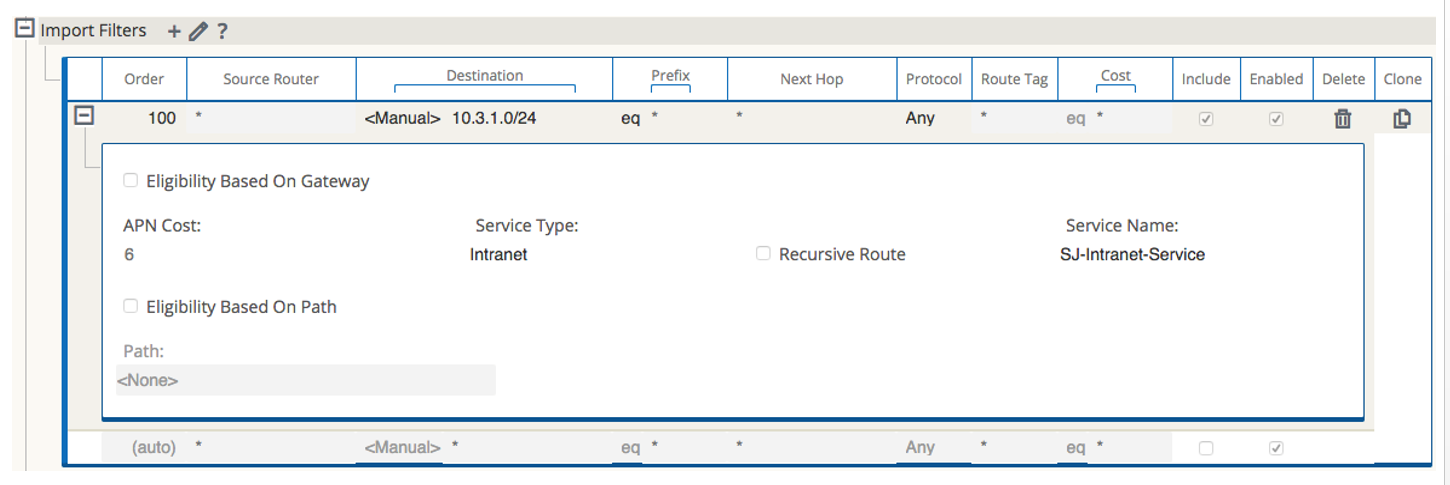The height and width of the screenshot is (485, 1450).
Task: Click the Source Router field in auto row
Action: 271,448
